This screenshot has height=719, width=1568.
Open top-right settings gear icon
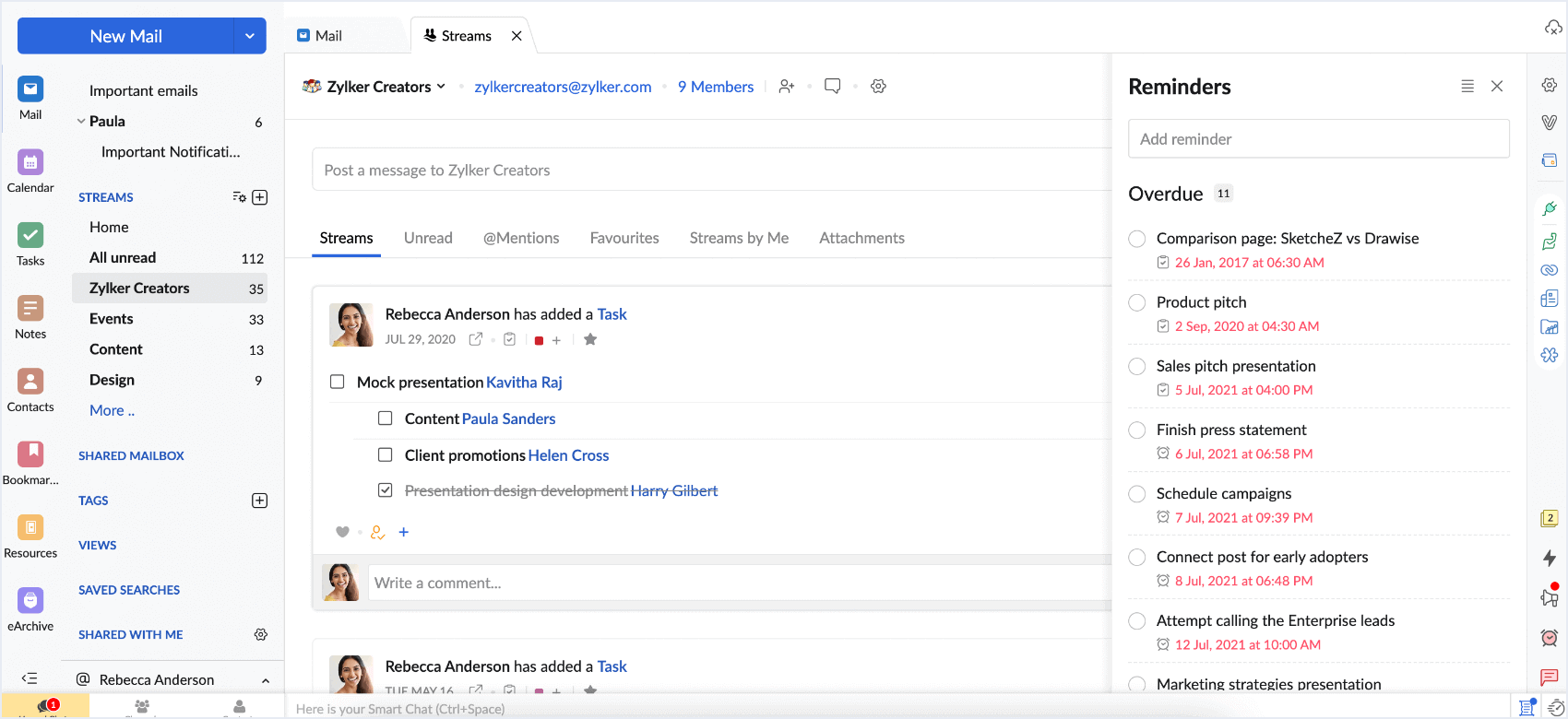click(1550, 85)
